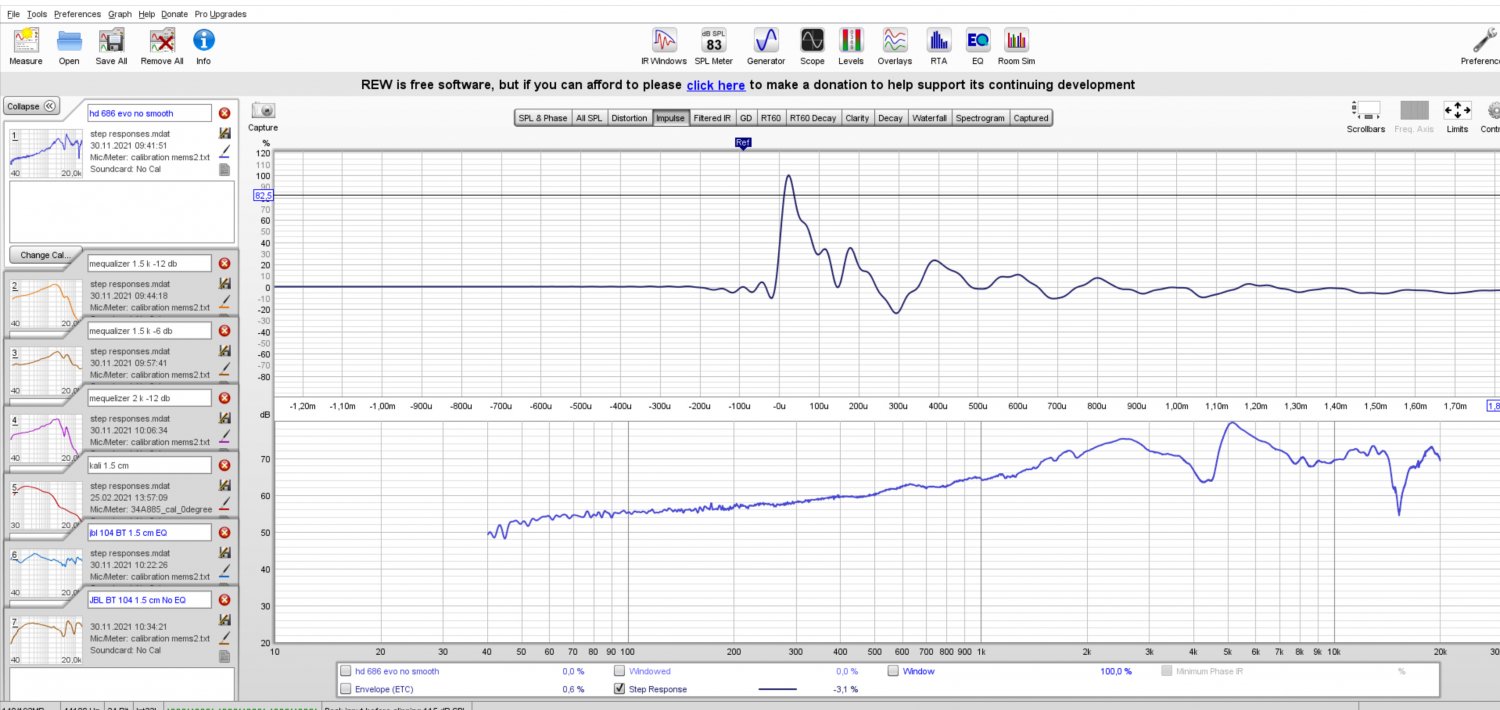
Task: Edit the mequalizer 1.5 k -6 db name field
Action: coord(150,330)
